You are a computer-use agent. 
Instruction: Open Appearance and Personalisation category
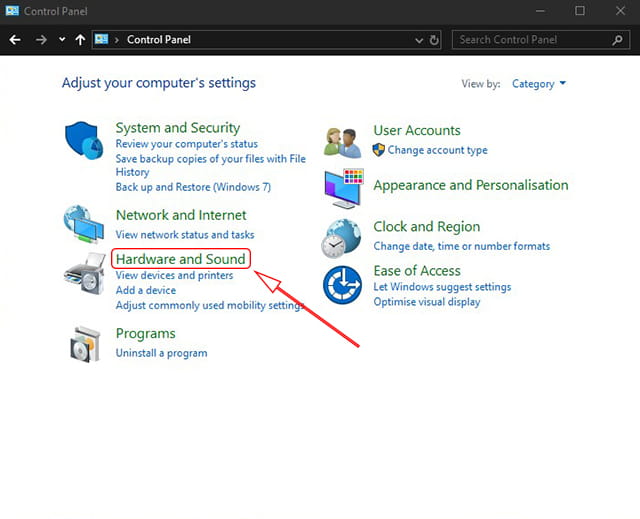[x=471, y=185]
